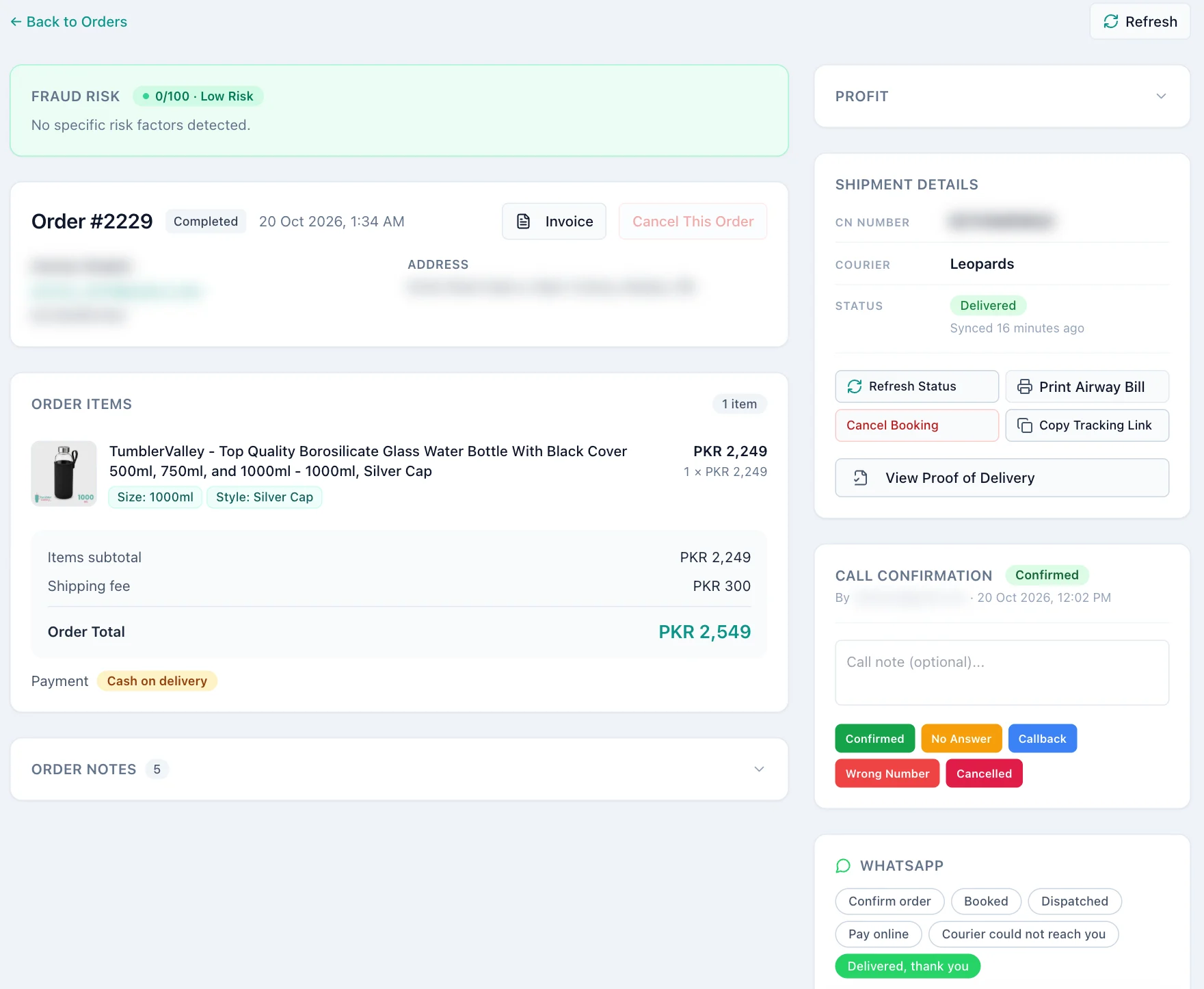Viewport: 1204px width, 989px height.
Task: Click the proof of delivery document icon
Action: pyautogui.click(x=861, y=478)
